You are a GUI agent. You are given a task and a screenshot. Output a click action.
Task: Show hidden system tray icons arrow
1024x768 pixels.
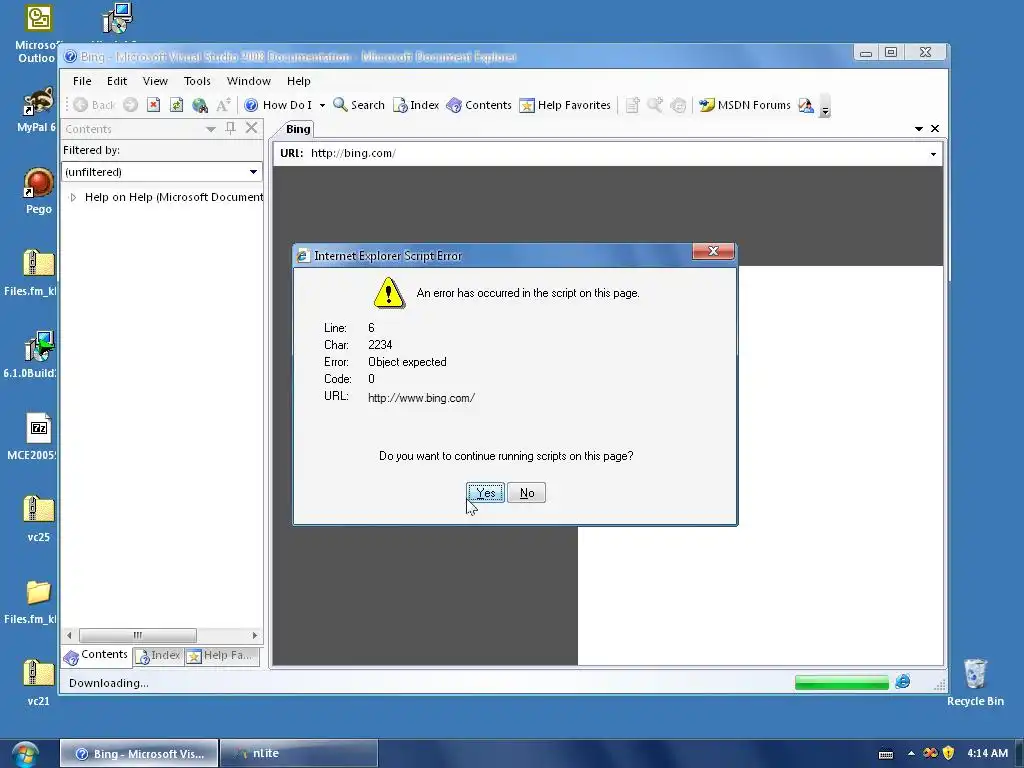pos(911,754)
